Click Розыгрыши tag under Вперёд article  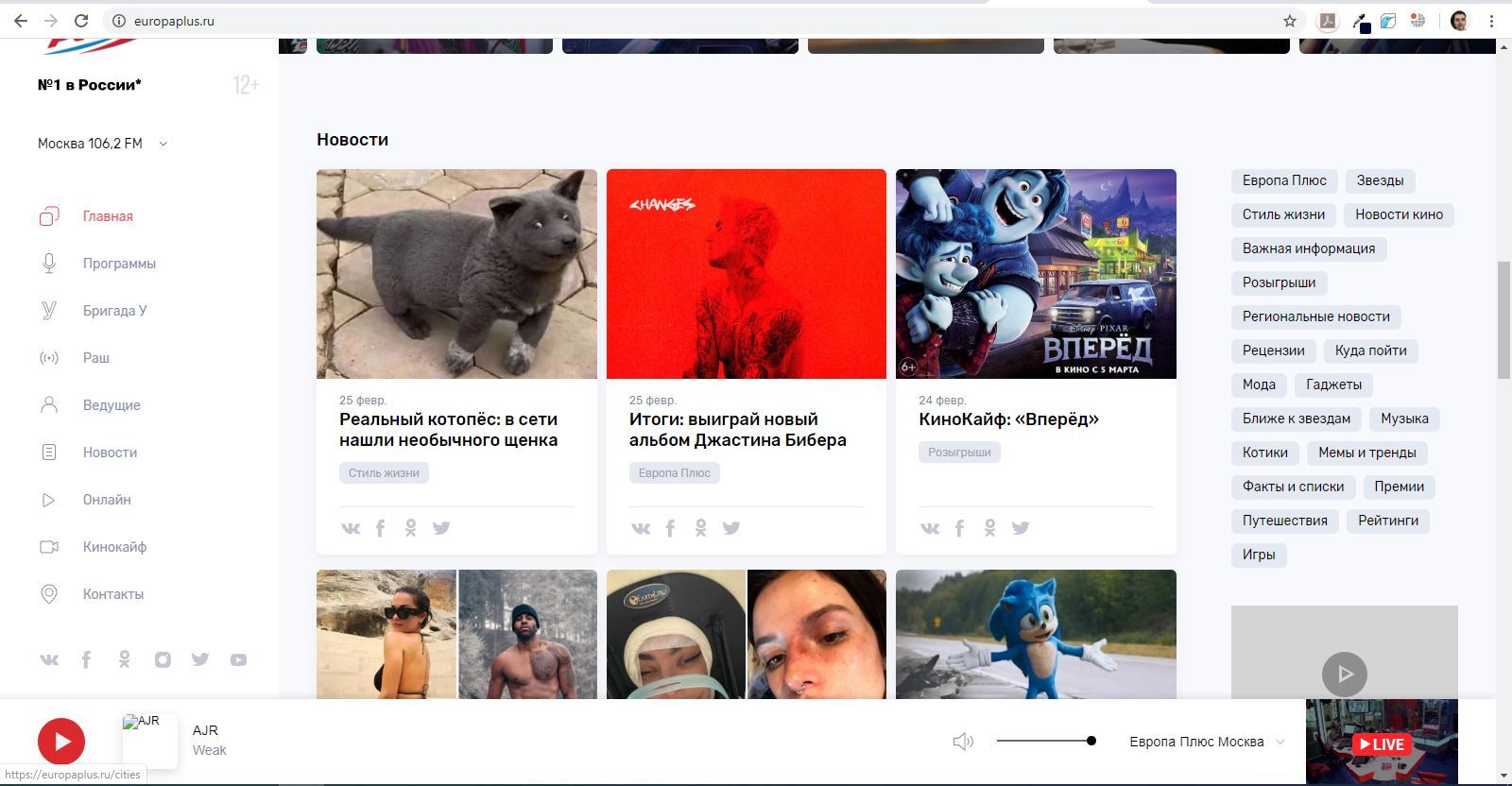[959, 453]
